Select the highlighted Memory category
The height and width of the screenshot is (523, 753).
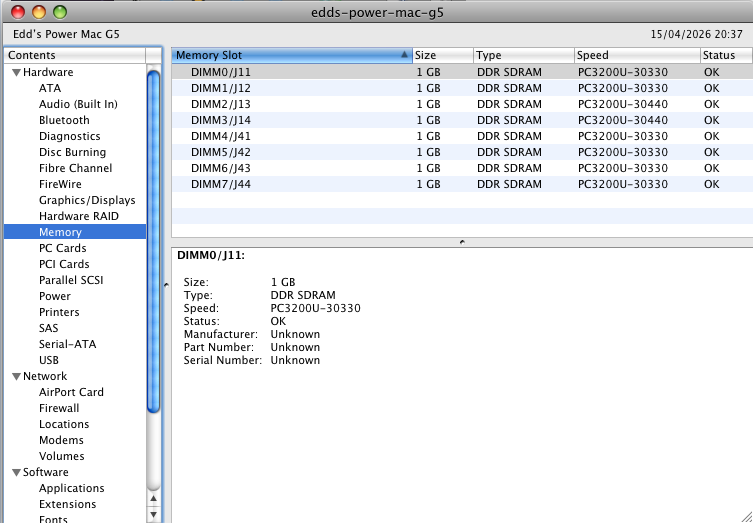click(x=75, y=232)
